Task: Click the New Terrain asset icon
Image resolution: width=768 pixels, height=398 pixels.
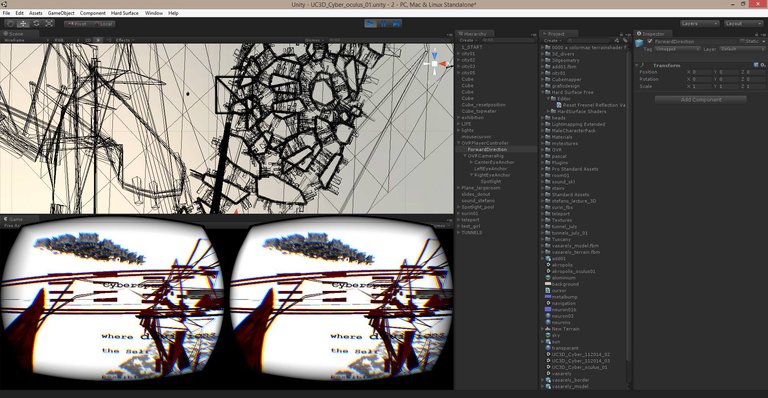Action: tap(548, 329)
